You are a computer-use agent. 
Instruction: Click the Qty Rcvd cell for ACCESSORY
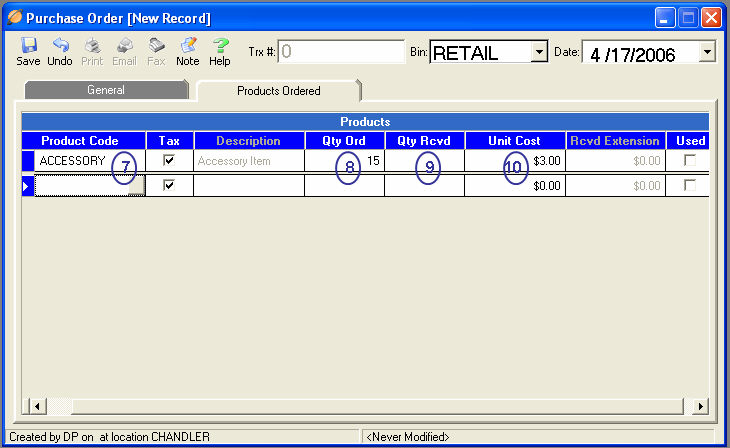[x=424, y=160]
